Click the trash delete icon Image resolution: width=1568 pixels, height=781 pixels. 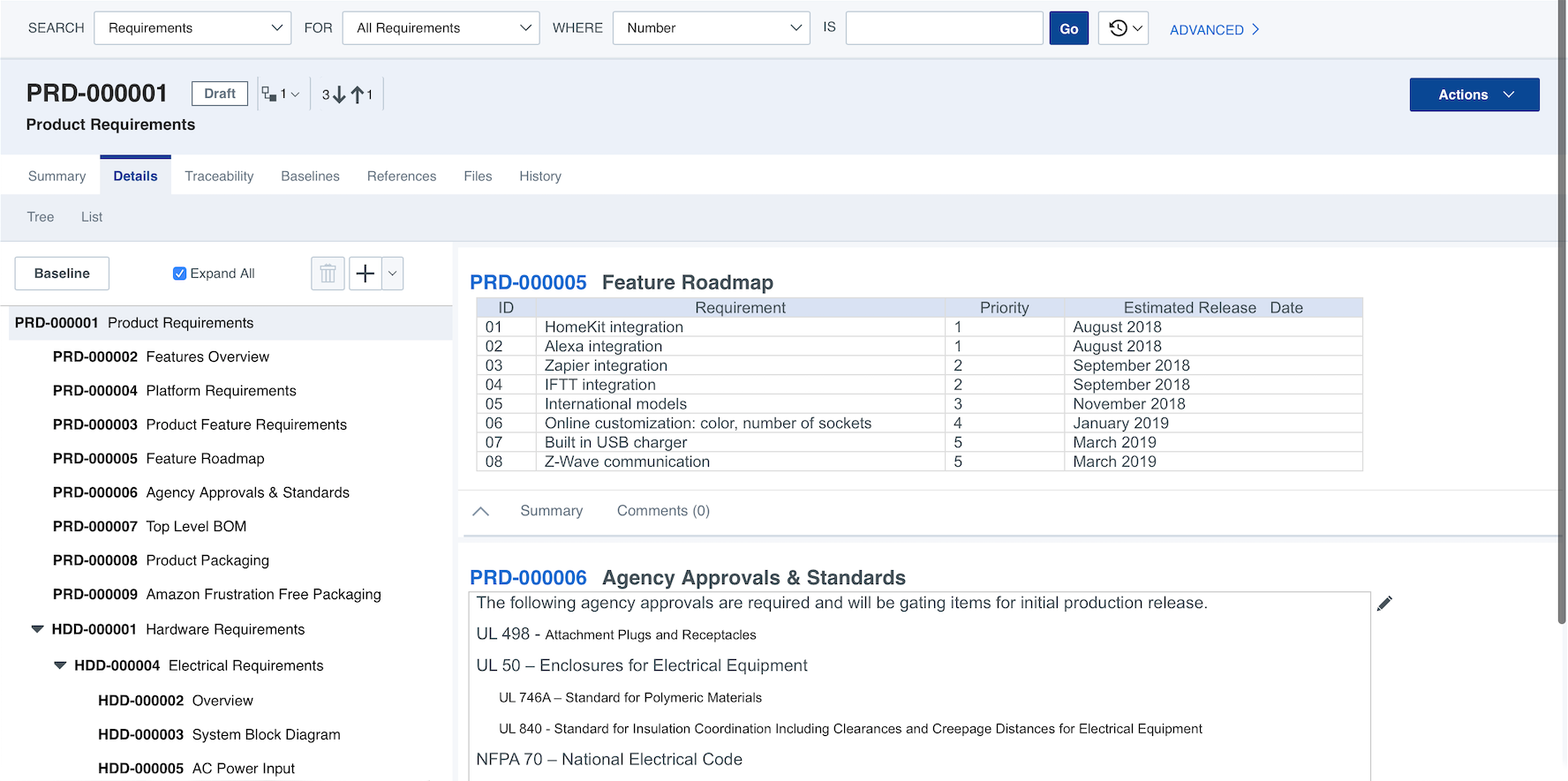coord(328,274)
